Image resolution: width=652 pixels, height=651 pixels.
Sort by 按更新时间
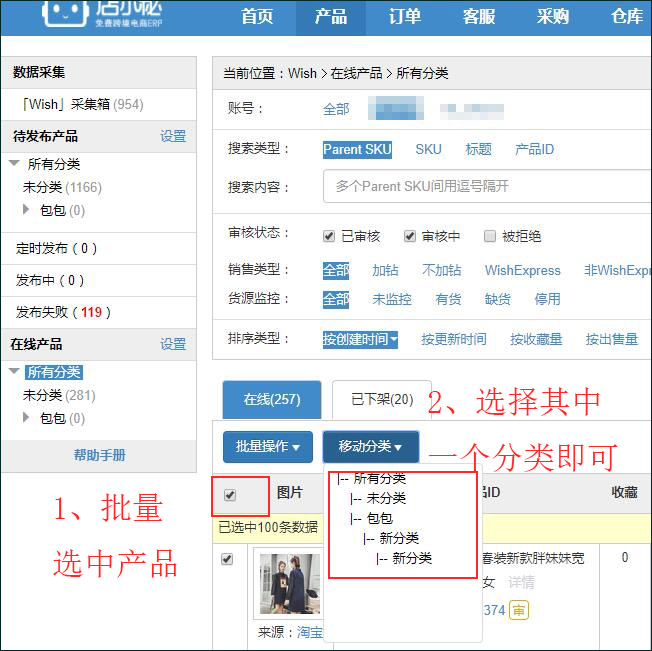pyautogui.click(x=454, y=339)
